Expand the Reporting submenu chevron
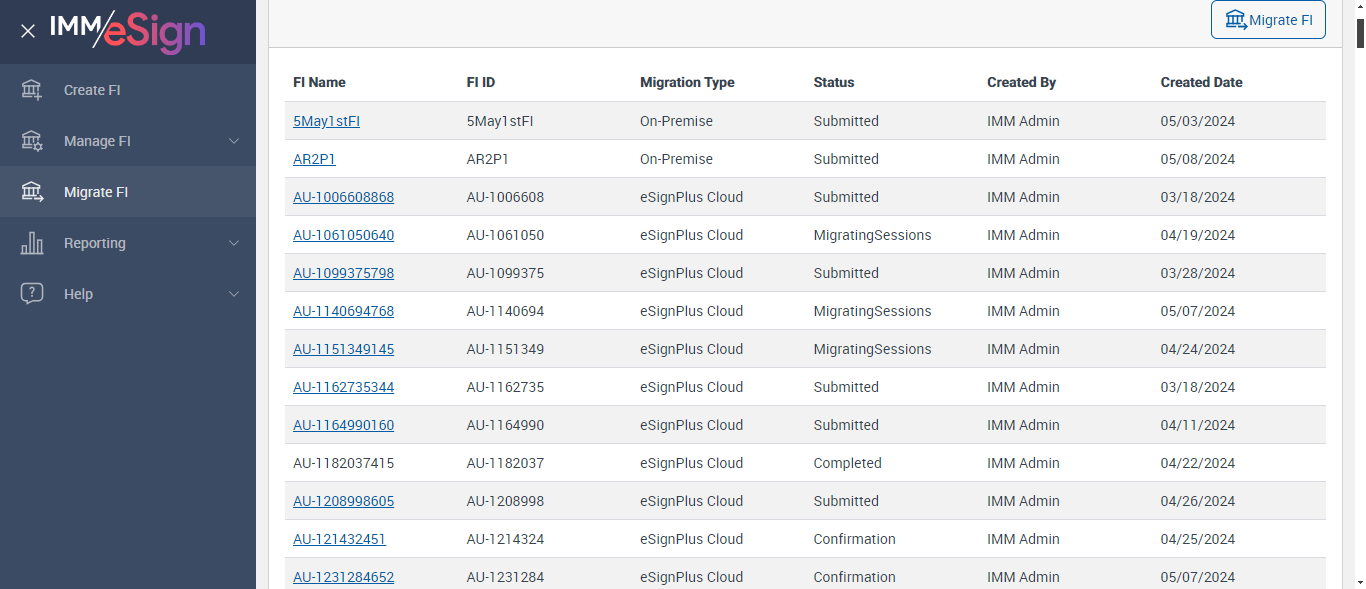This screenshot has width=1366, height=589. click(x=234, y=243)
